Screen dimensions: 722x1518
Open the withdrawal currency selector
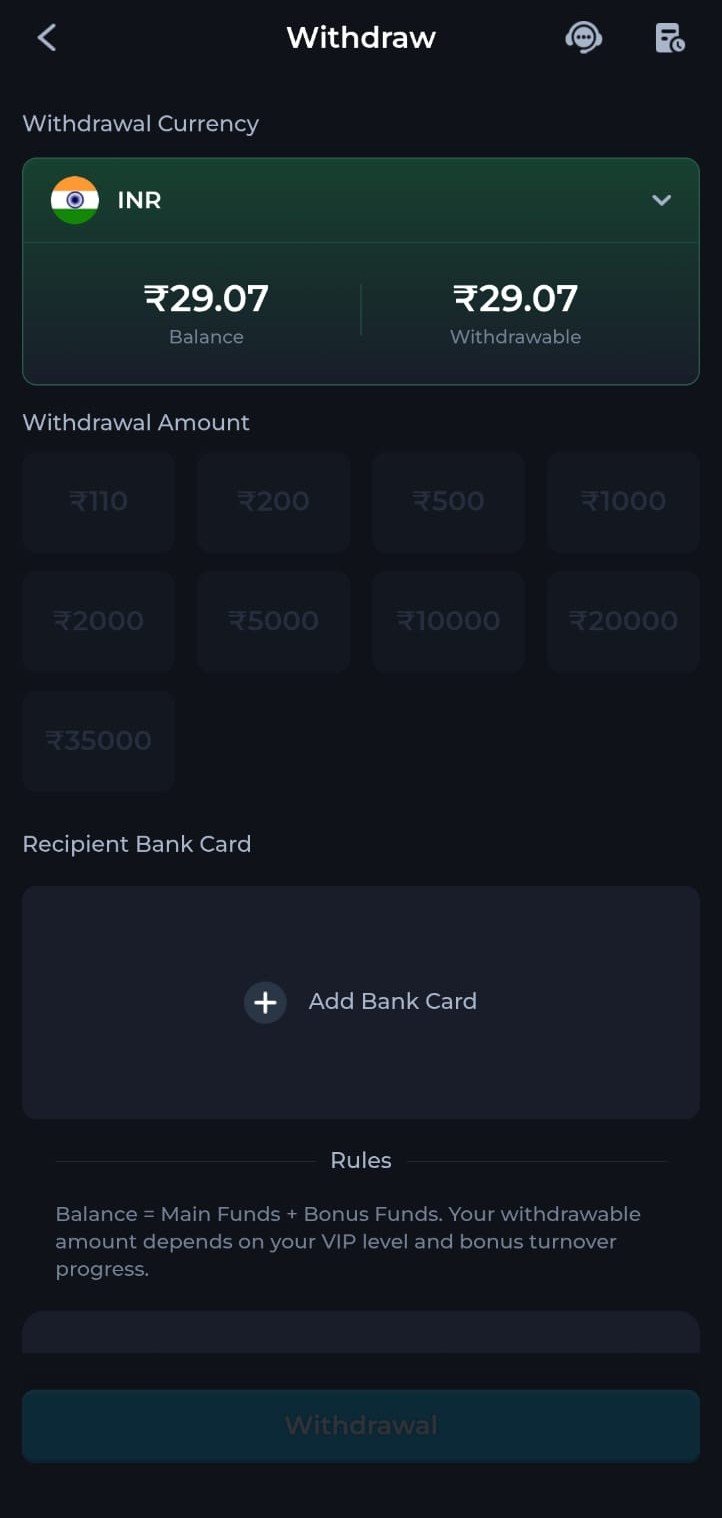[360, 200]
